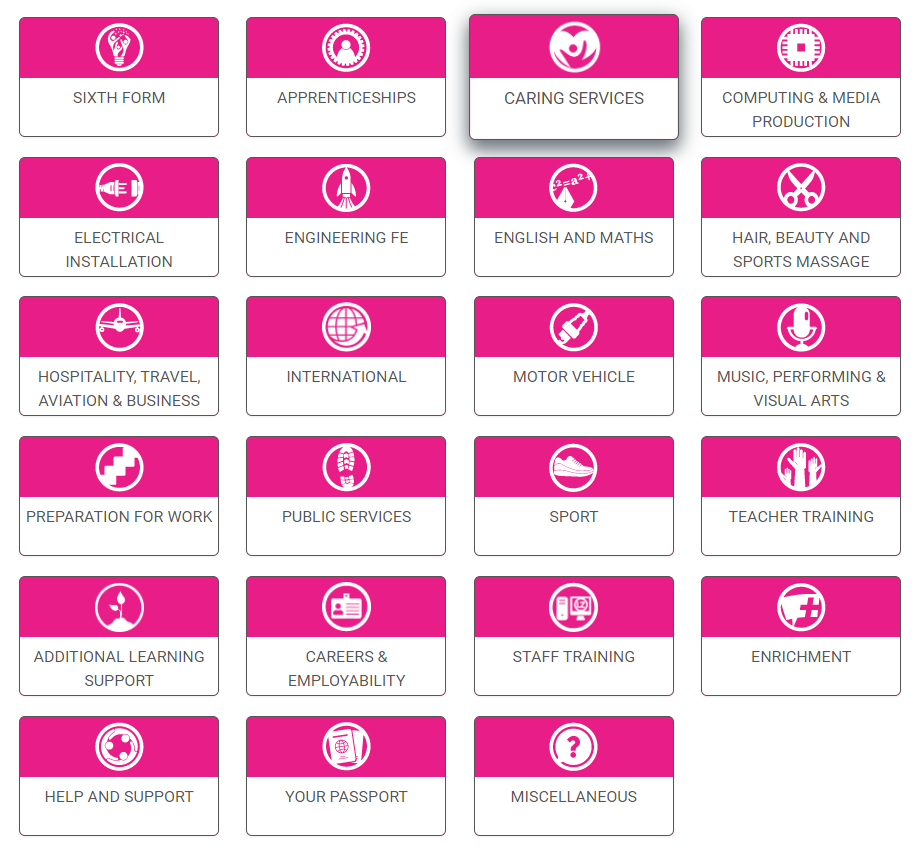This screenshot has height=854, width=921.
Task: Open the Additional Learning Support seedling icon
Action: (x=119, y=607)
